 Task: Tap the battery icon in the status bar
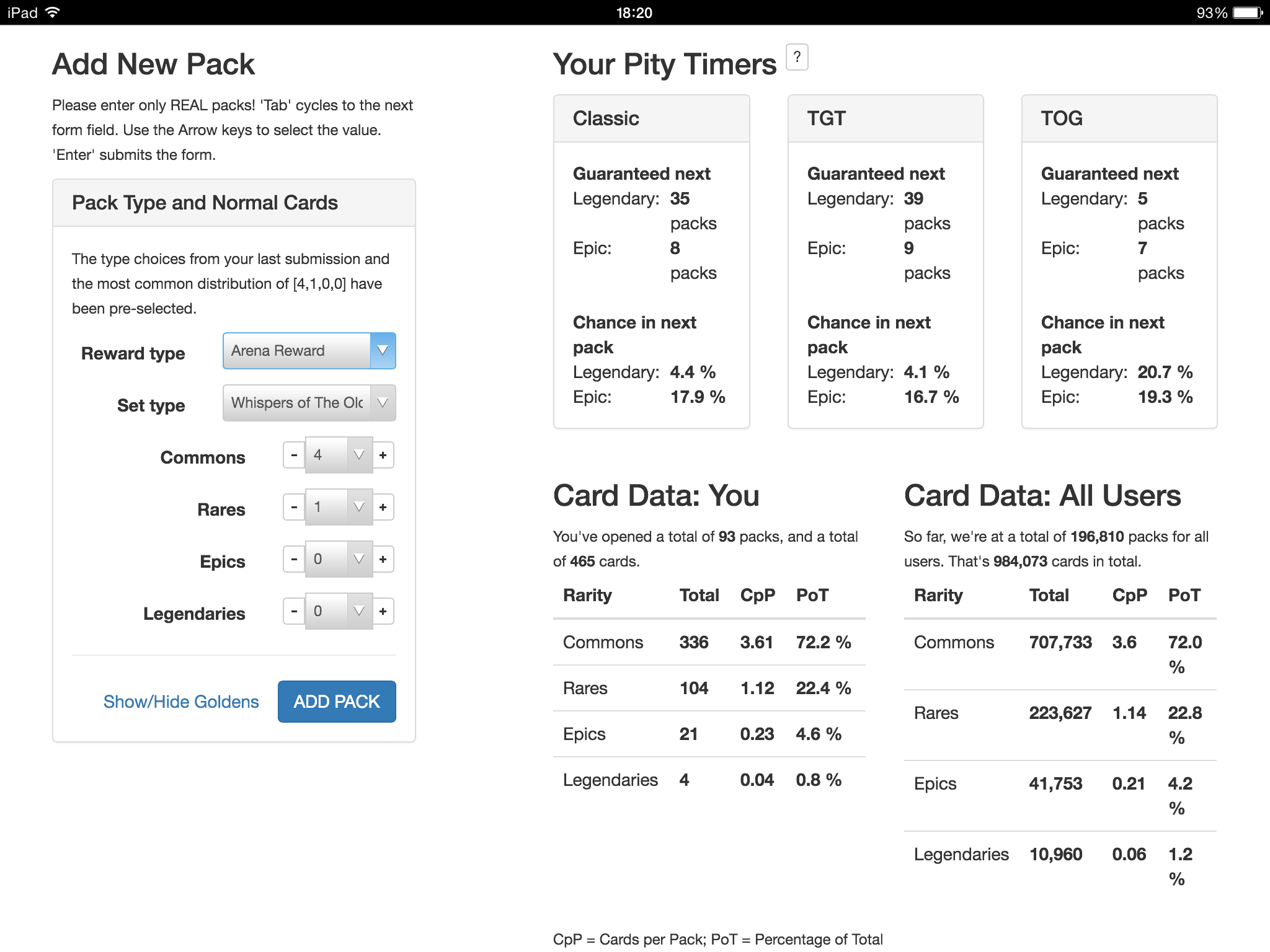[1248, 12]
